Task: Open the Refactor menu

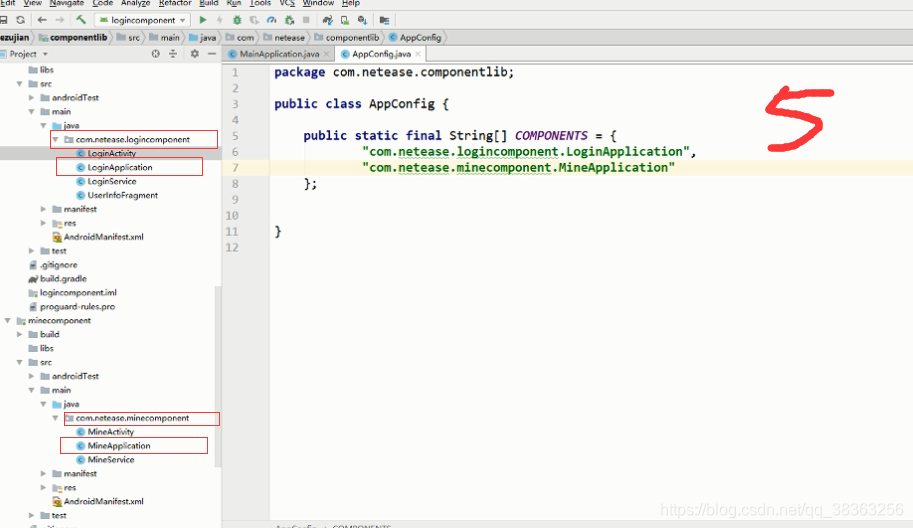Action: [175, 3]
